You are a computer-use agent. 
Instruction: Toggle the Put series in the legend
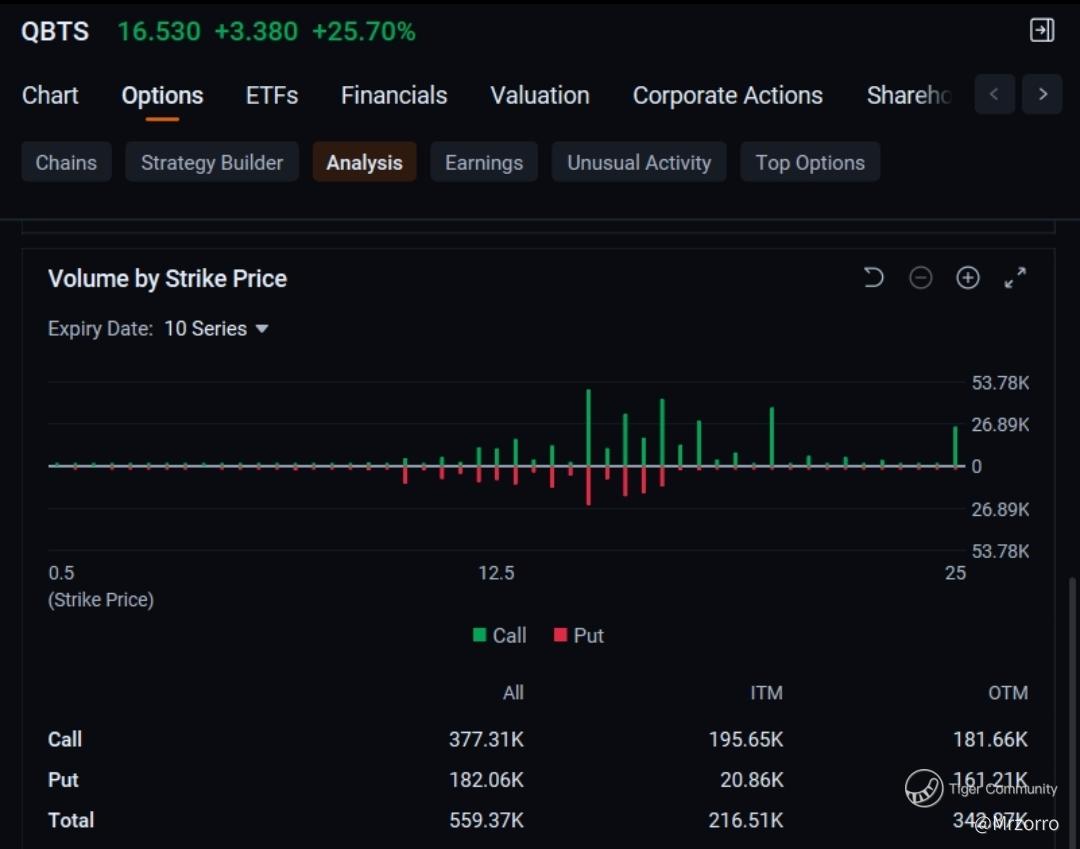click(x=578, y=635)
